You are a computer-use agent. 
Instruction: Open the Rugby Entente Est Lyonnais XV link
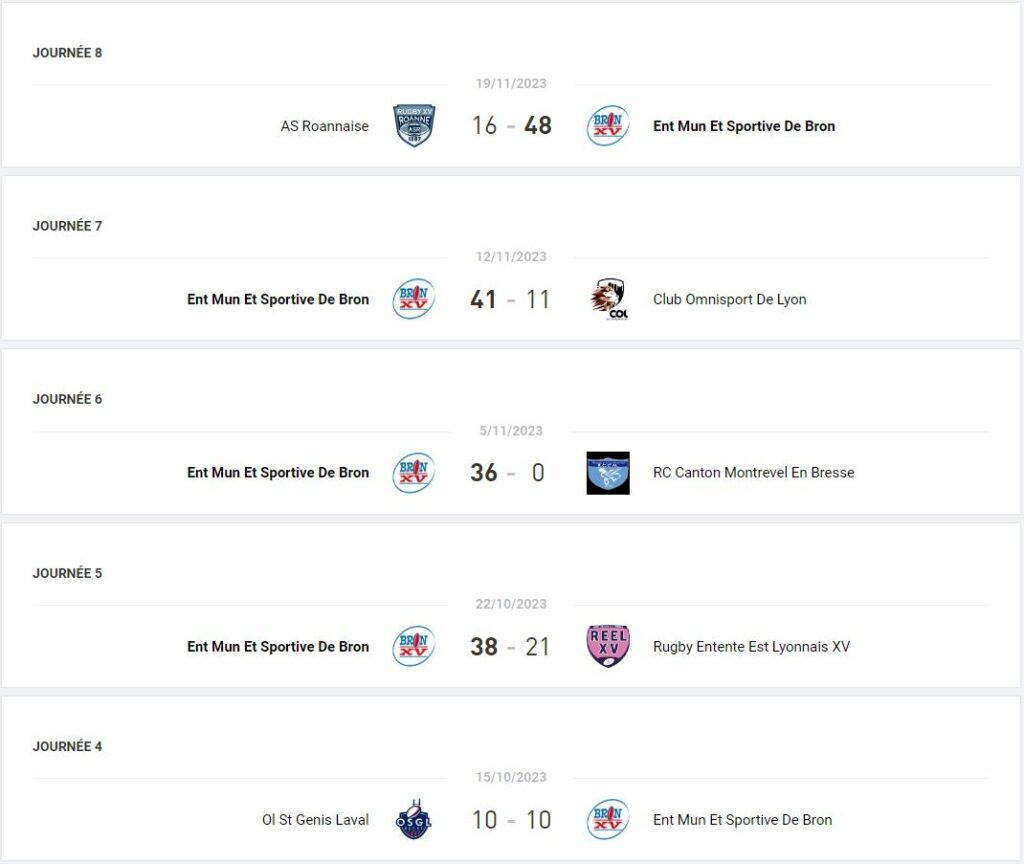[x=751, y=647]
